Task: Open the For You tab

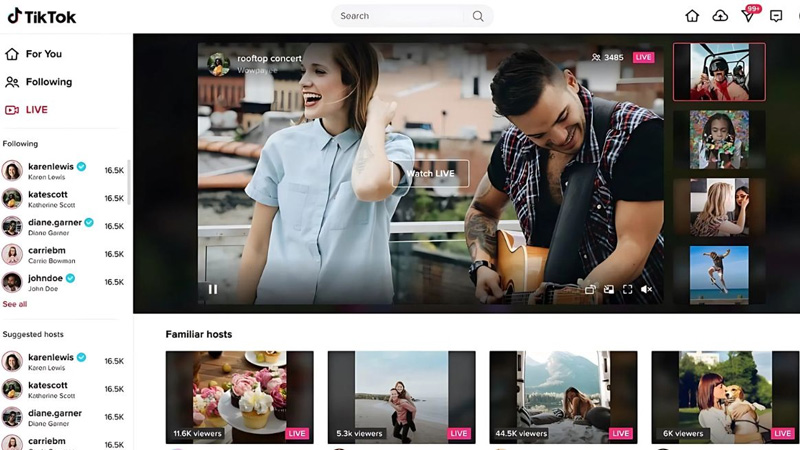Action: [x=43, y=54]
